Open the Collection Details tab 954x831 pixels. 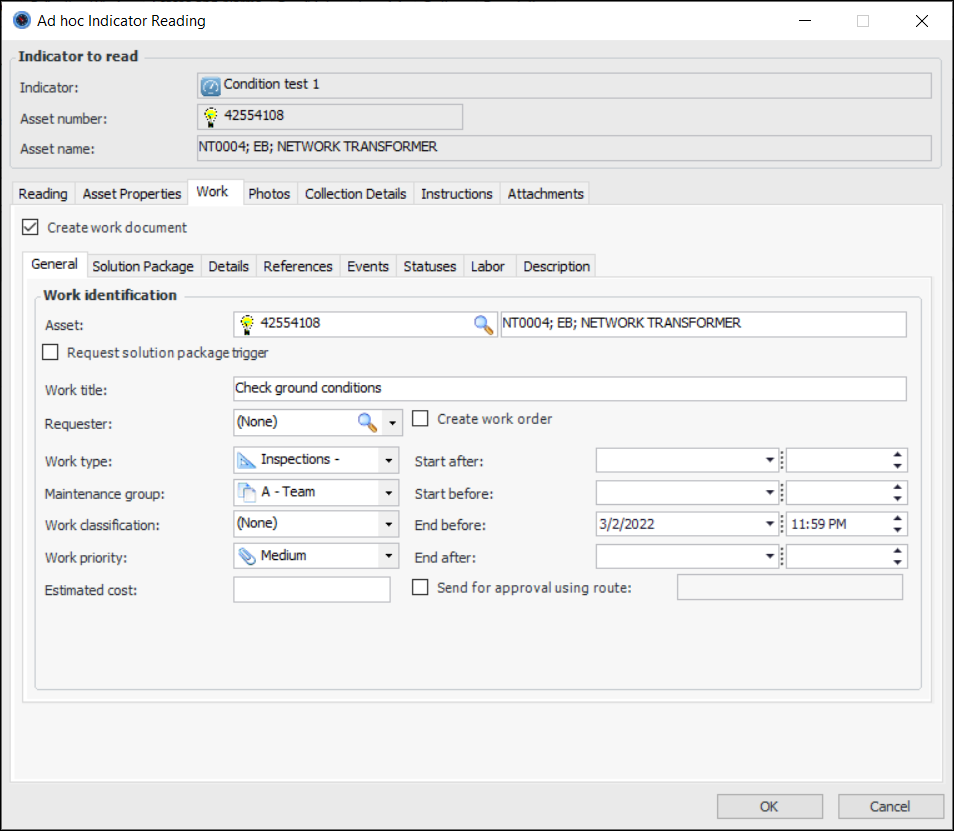coord(355,194)
